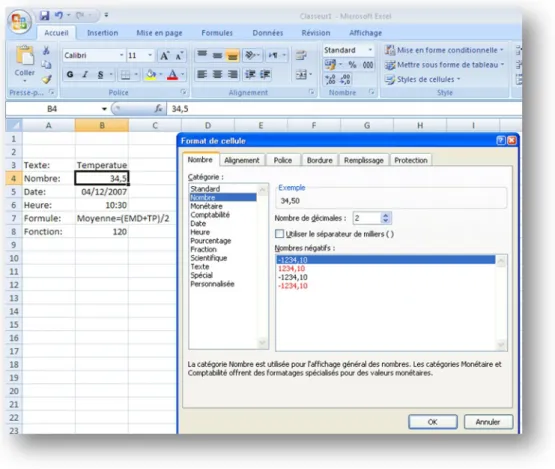Select the red 1234,10 negative format without minus
Image resolution: width=555 pixels, height=469 pixels.
(x=385, y=268)
